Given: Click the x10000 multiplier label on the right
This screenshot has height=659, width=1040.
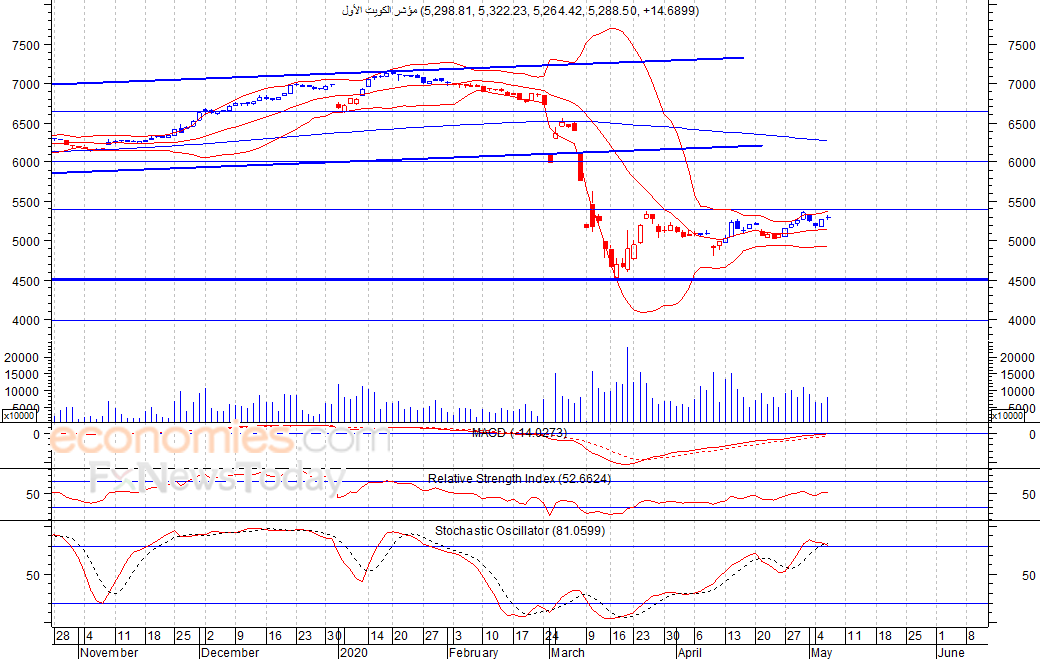Looking at the screenshot, I should (1007, 416).
